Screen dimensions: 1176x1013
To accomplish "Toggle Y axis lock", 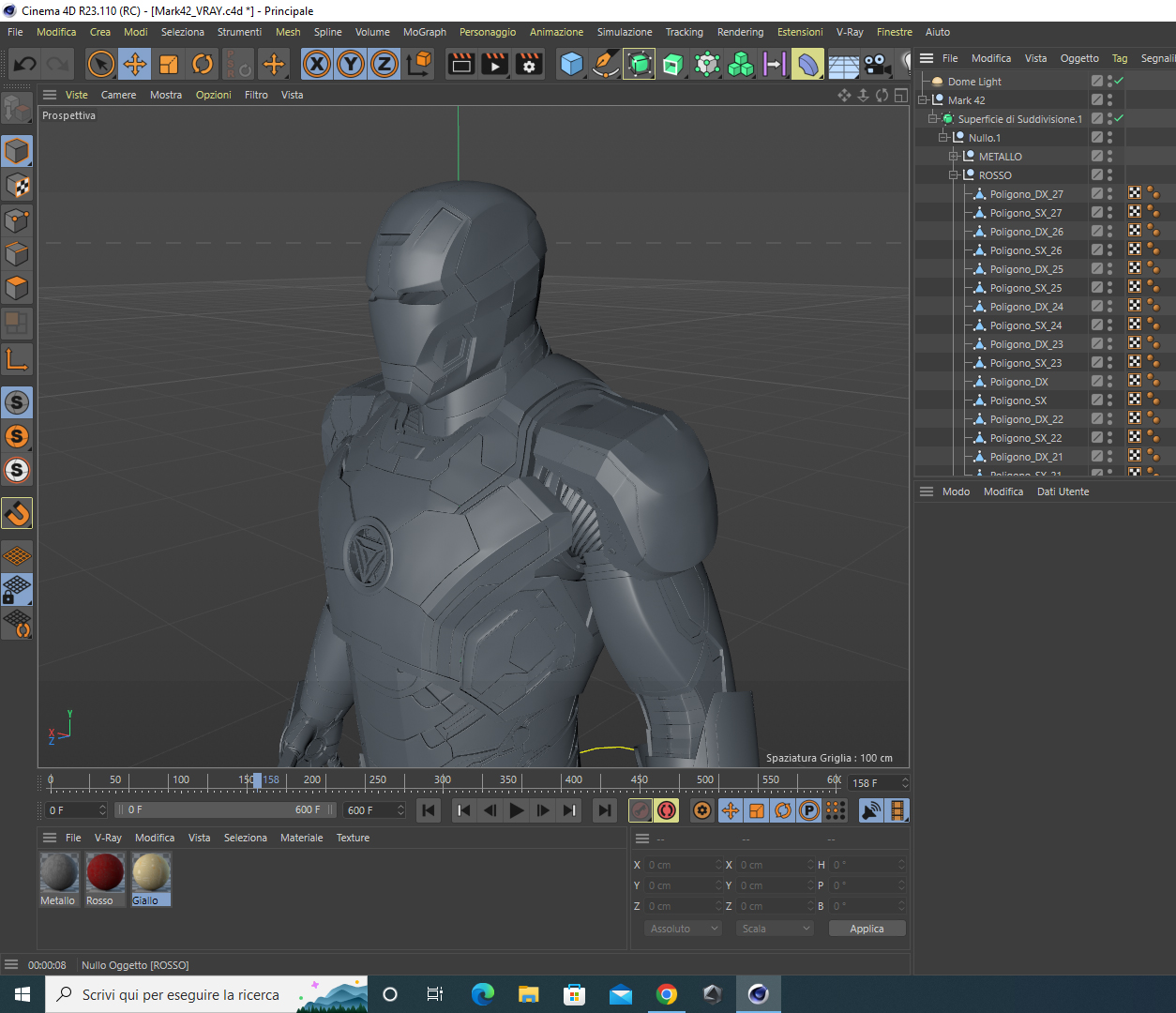I will click(x=351, y=64).
